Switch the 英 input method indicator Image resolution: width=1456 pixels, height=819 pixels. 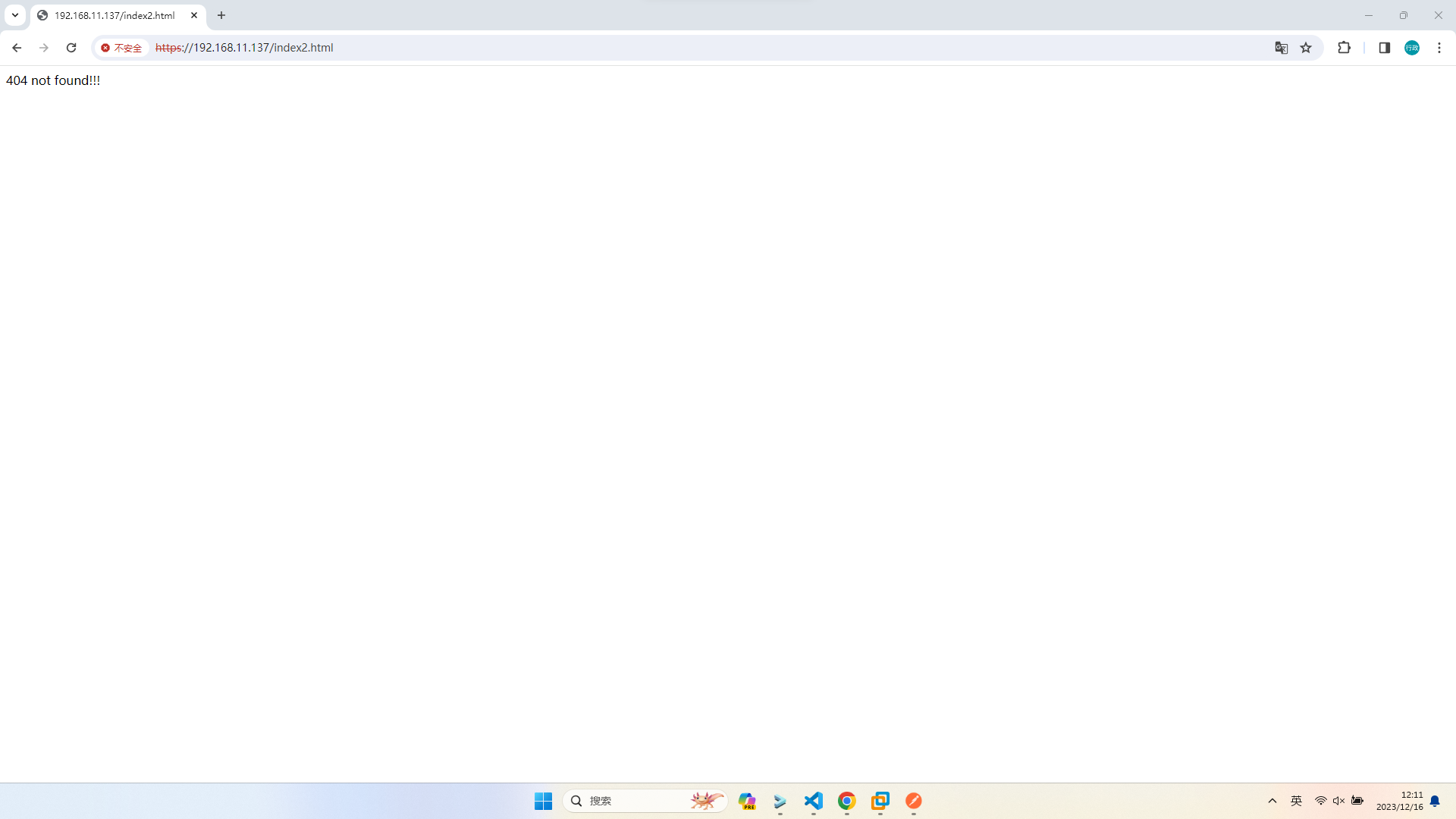coord(1297,801)
